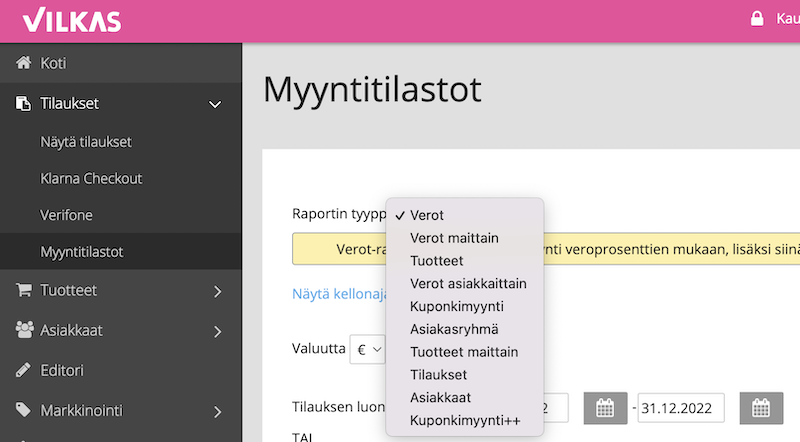Choose Verot maittain report type

(465, 238)
